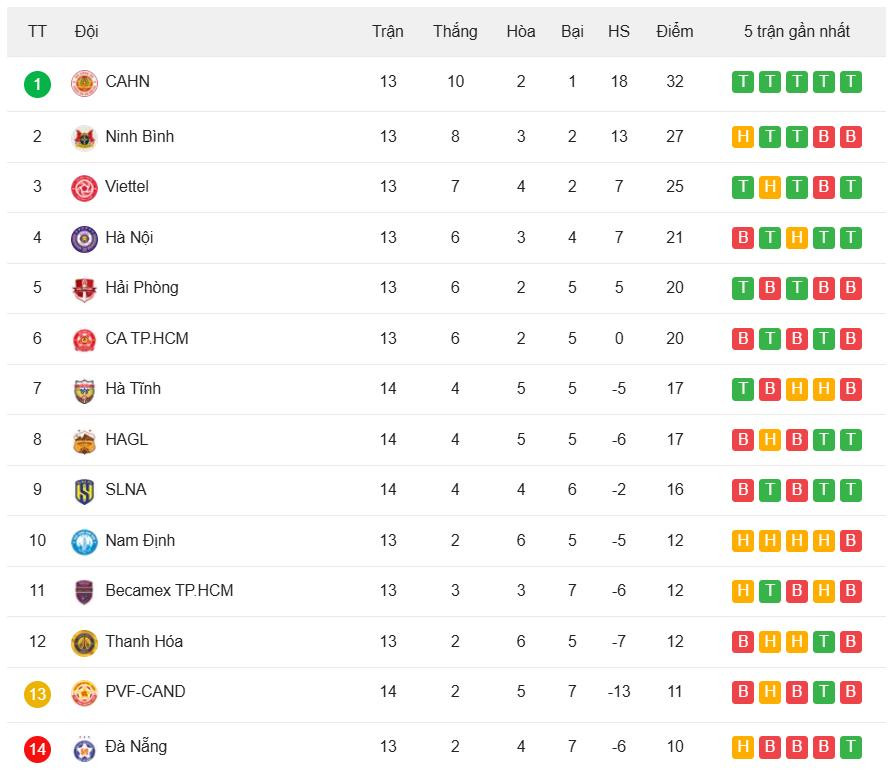Image resolution: width=889 pixels, height=775 pixels.
Task: Click the Nam Định club logo
Action: (x=84, y=542)
